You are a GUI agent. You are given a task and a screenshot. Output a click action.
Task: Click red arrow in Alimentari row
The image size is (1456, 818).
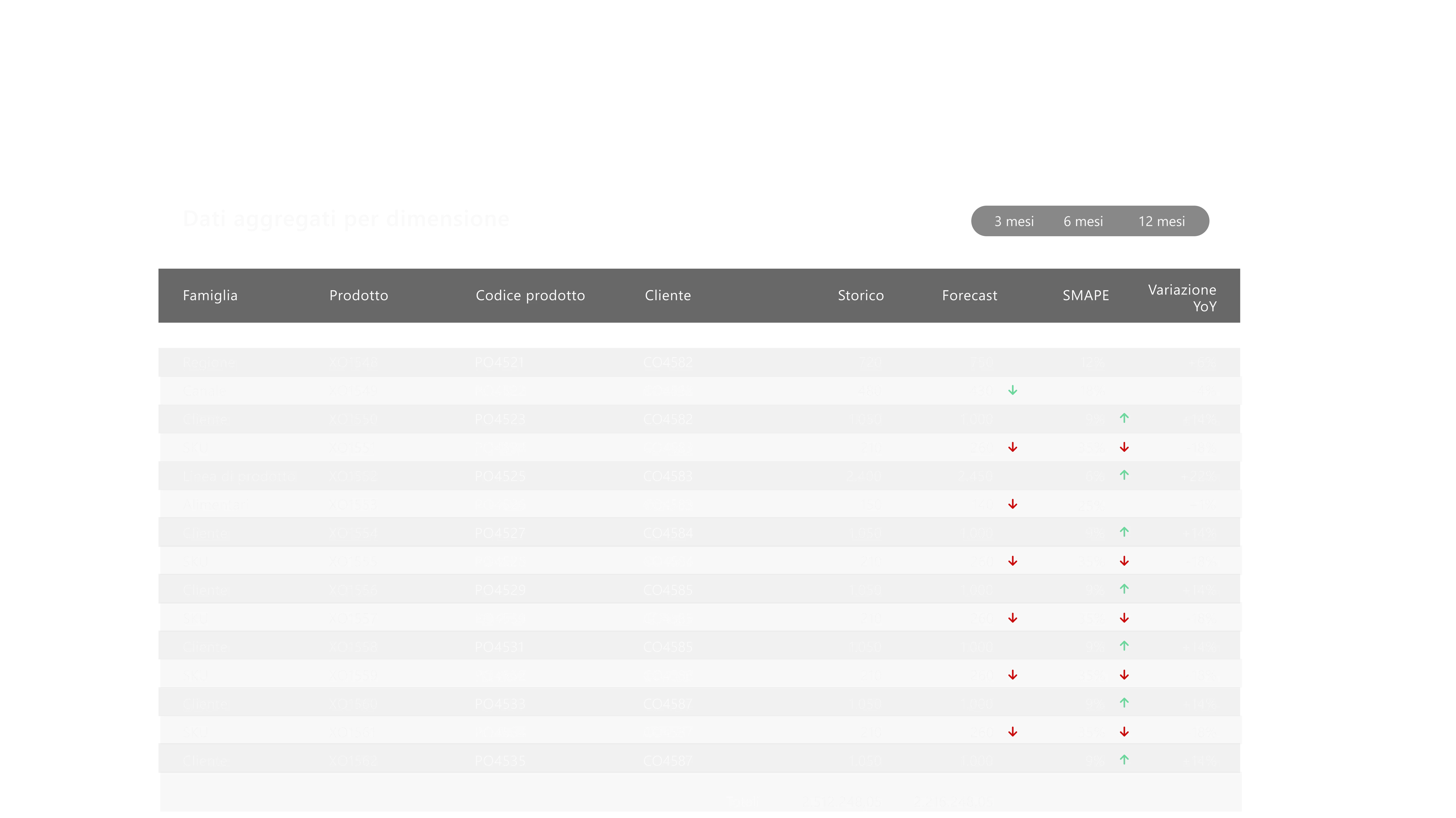click(x=1012, y=504)
